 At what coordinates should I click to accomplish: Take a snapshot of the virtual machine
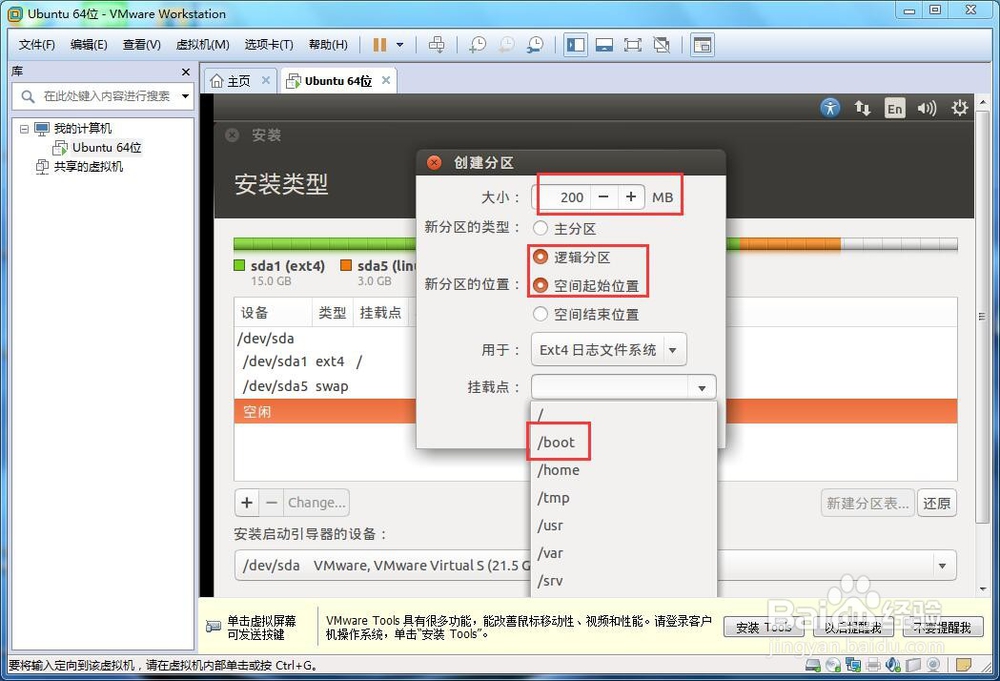tap(477, 45)
